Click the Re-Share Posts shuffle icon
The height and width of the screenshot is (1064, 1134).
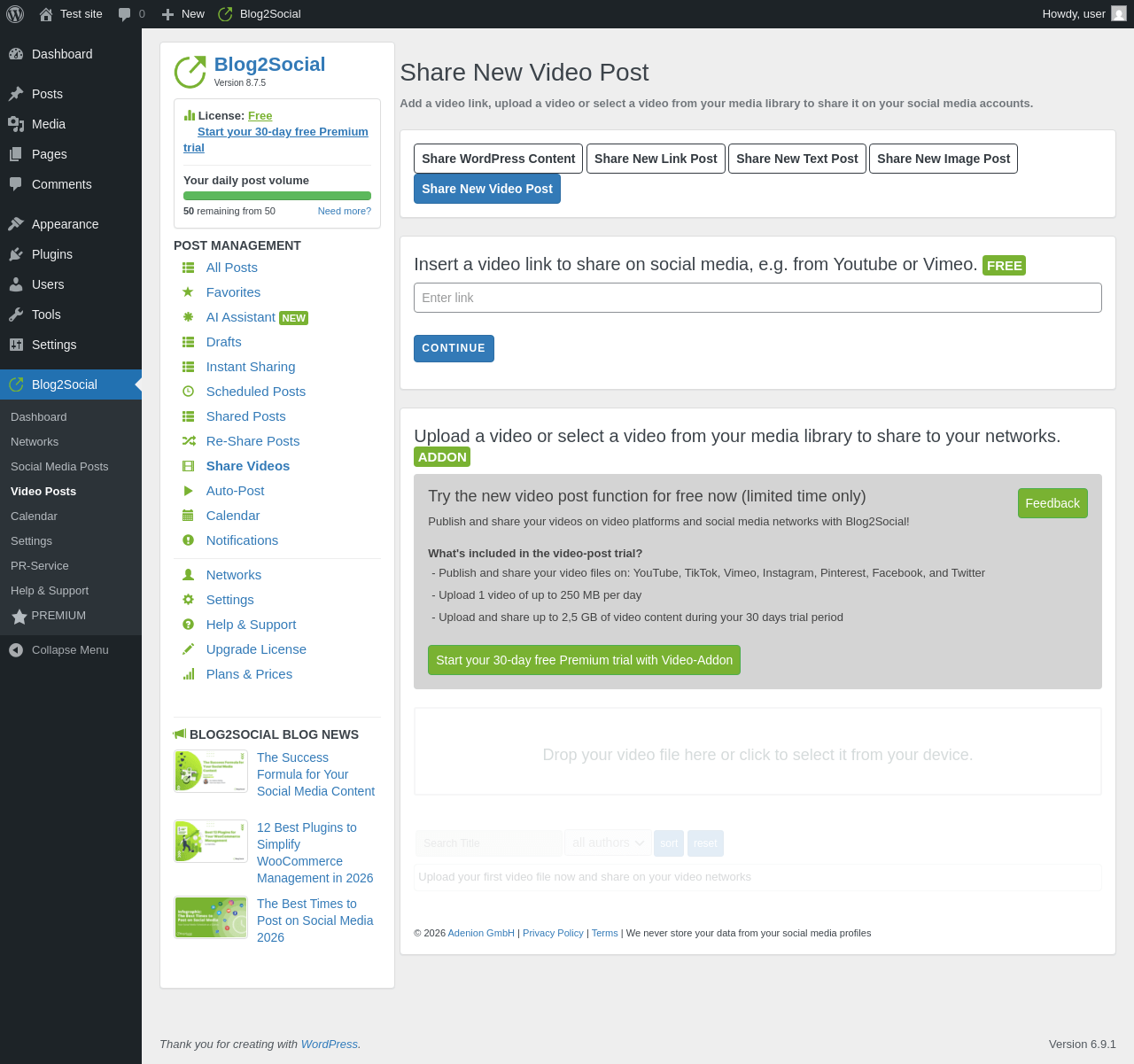pyautogui.click(x=188, y=441)
